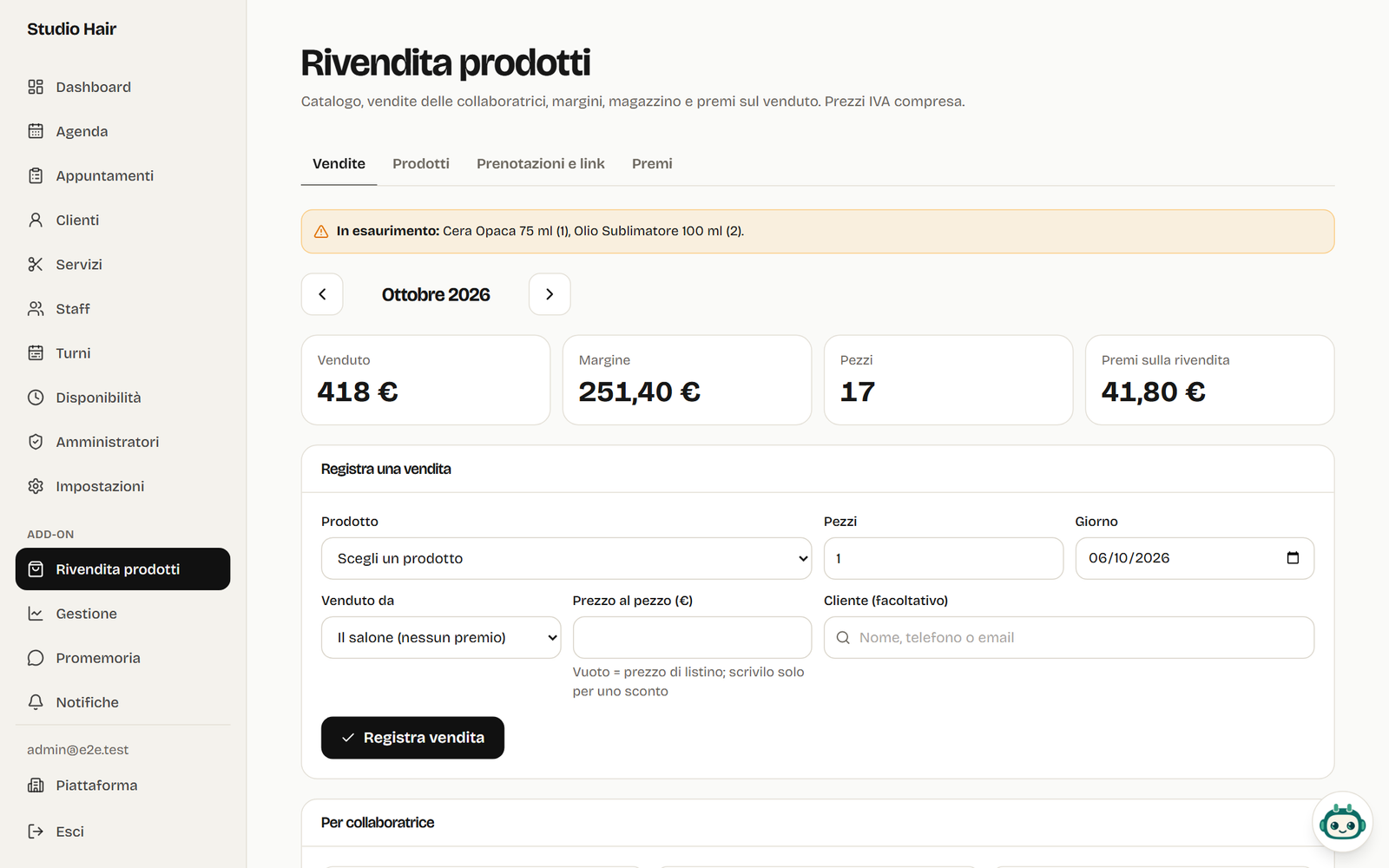Screen dimensions: 1389x868
Task: Click the Amministratori shield icon
Action: [36, 442]
